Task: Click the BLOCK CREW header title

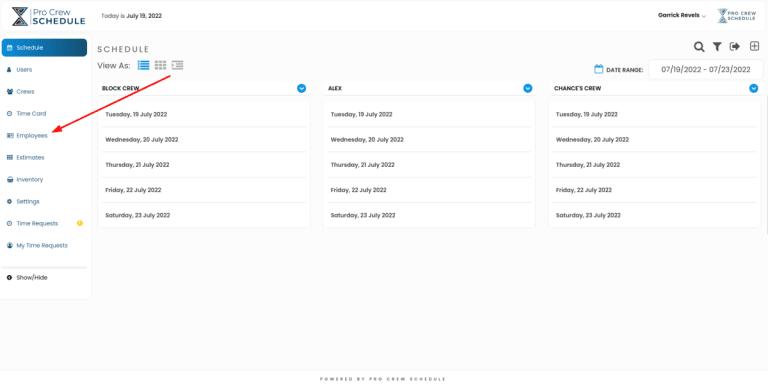Action: pos(120,89)
